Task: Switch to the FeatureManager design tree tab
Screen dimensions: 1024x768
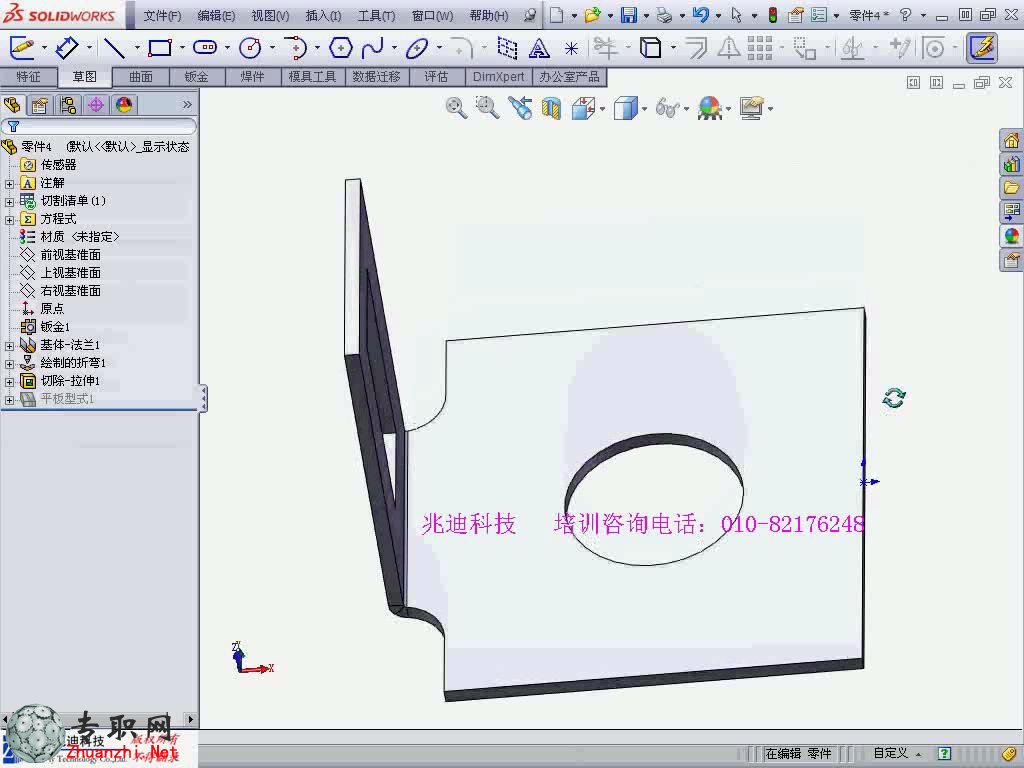Action: [x=12, y=104]
